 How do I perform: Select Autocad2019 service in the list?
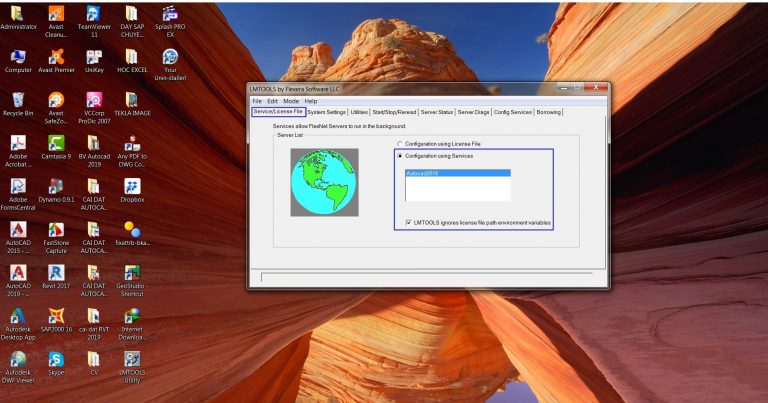(x=458, y=173)
